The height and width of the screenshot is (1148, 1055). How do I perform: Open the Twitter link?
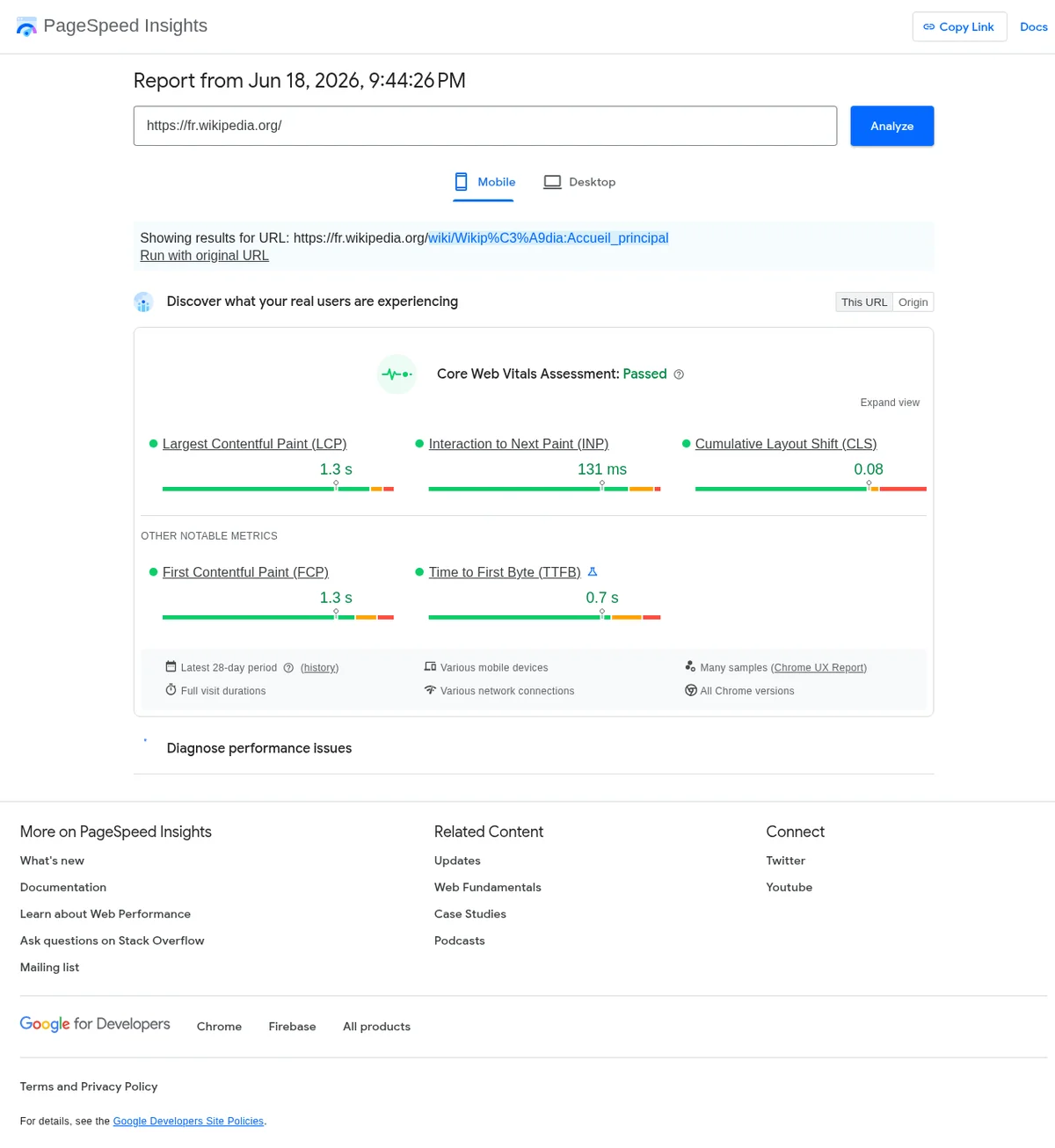(x=786, y=861)
